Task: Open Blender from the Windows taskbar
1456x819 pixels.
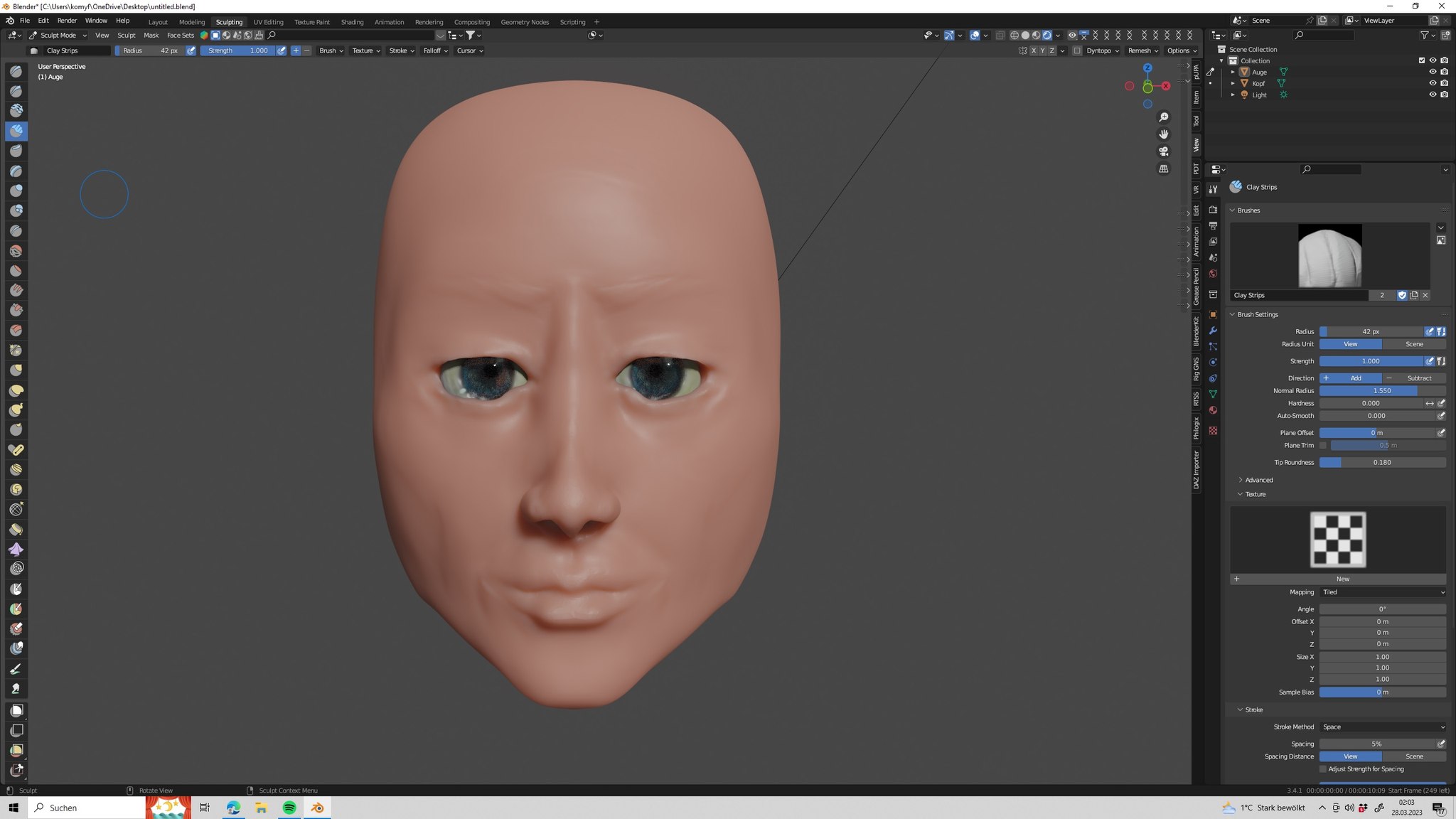Action: 317,808
